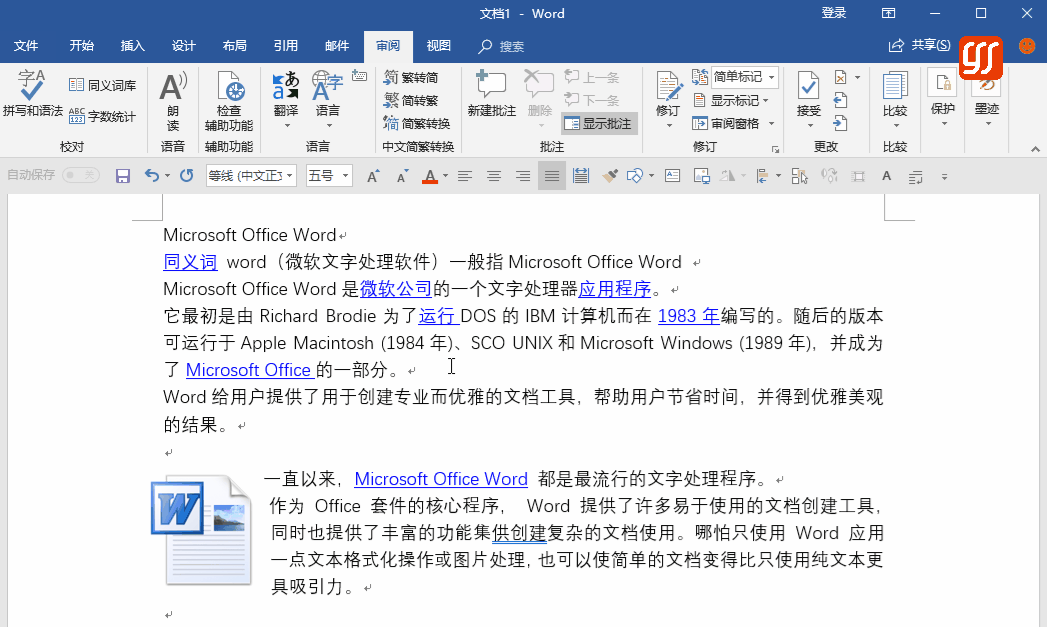Convert text with 繁转简
This screenshot has height=627, width=1047.
[x=411, y=77]
